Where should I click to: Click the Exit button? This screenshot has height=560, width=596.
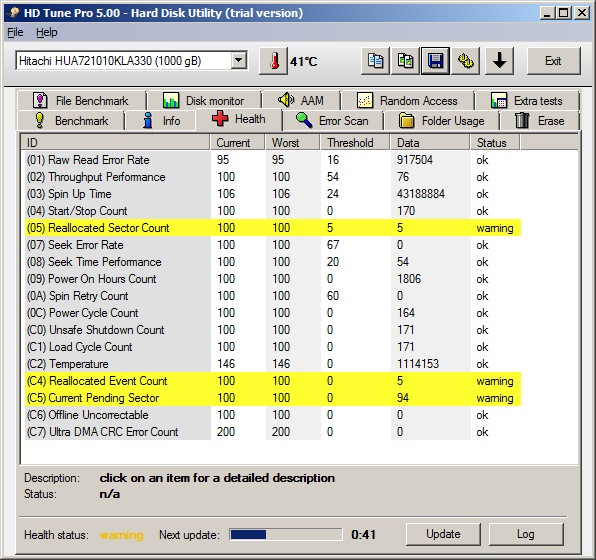pyautogui.click(x=553, y=61)
